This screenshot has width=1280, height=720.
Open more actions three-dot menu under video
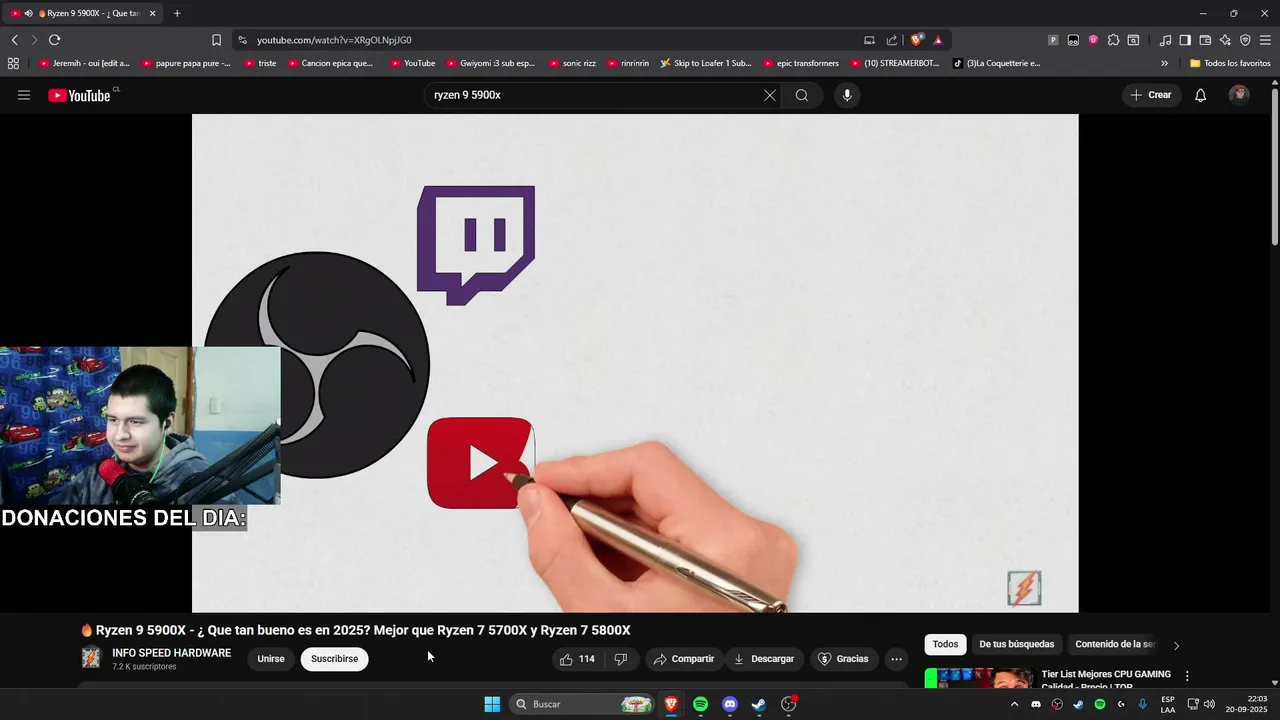click(896, 659)
